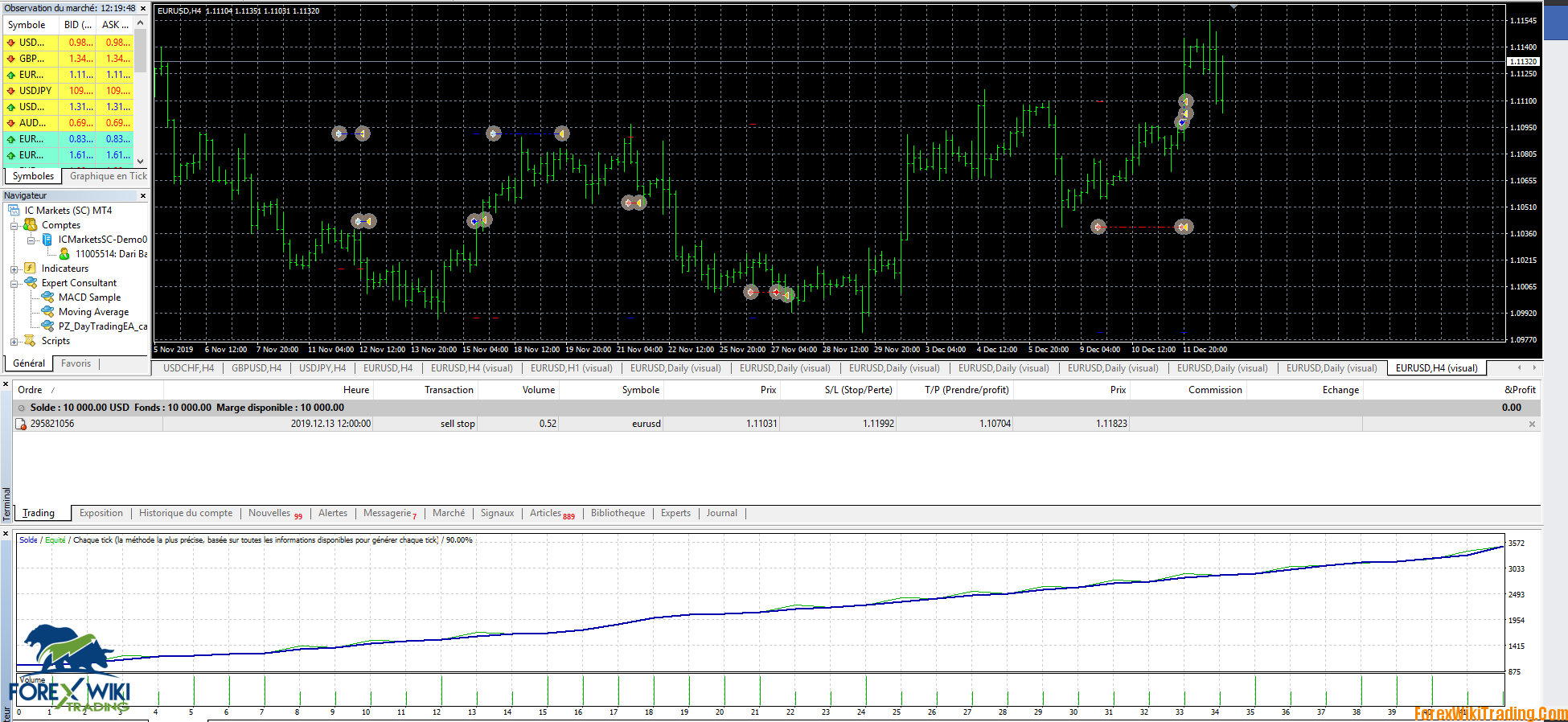Collapse the Expert Consultant node
Screen dimensions: 1568x722
coord(14,284)
